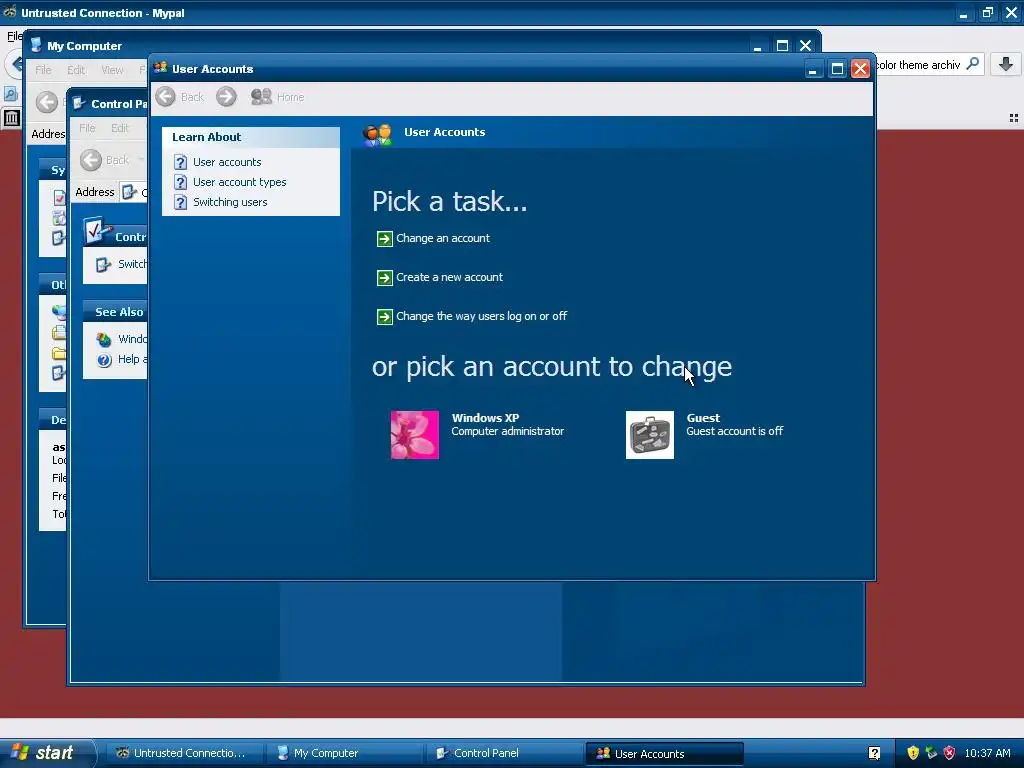Click the Back arrow in User Accounts
Viewport: 1024px width, 768px height.
click(165, 97)
